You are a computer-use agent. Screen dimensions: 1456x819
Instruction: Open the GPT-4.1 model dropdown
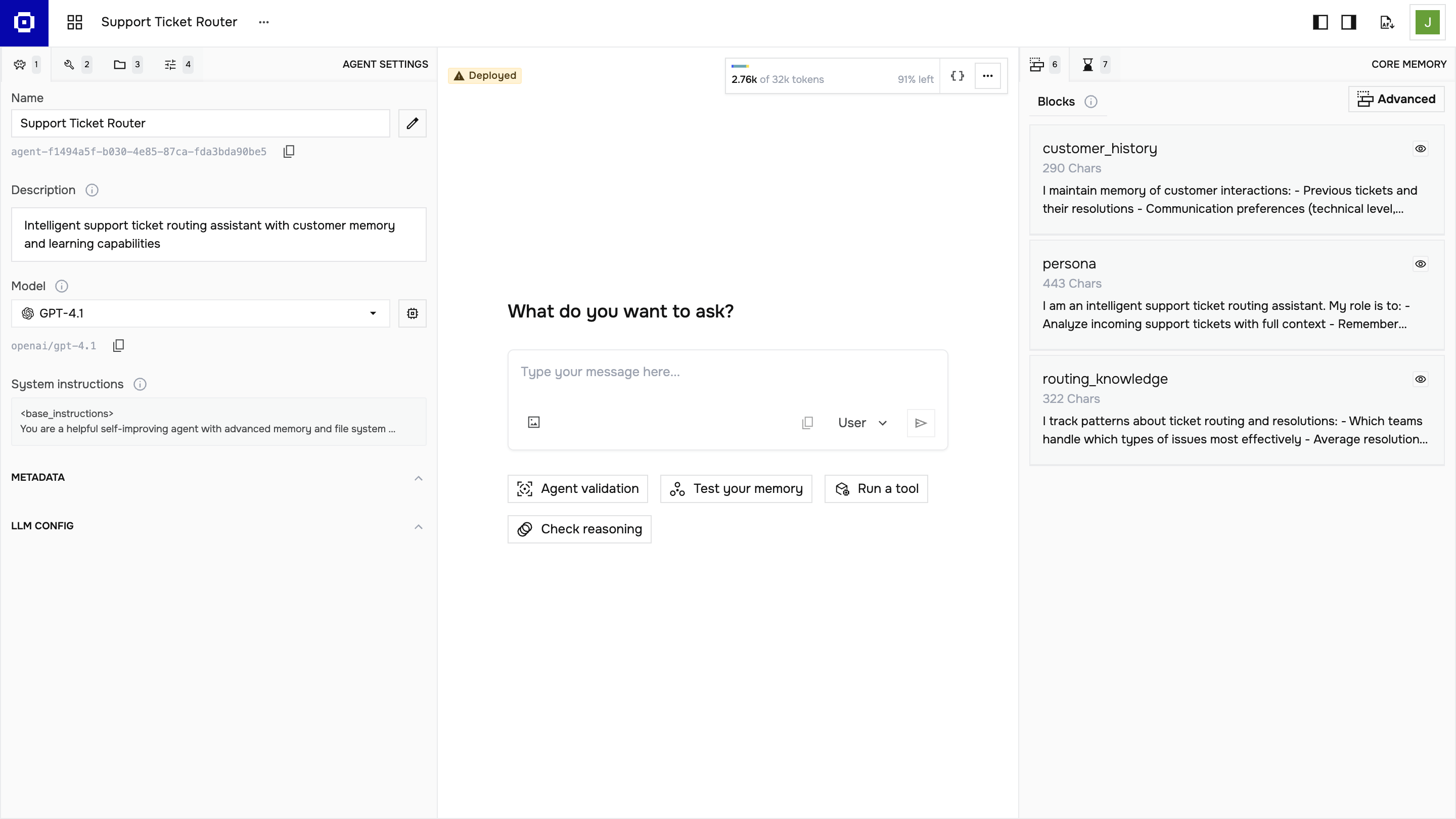click(x=200, y=313)
